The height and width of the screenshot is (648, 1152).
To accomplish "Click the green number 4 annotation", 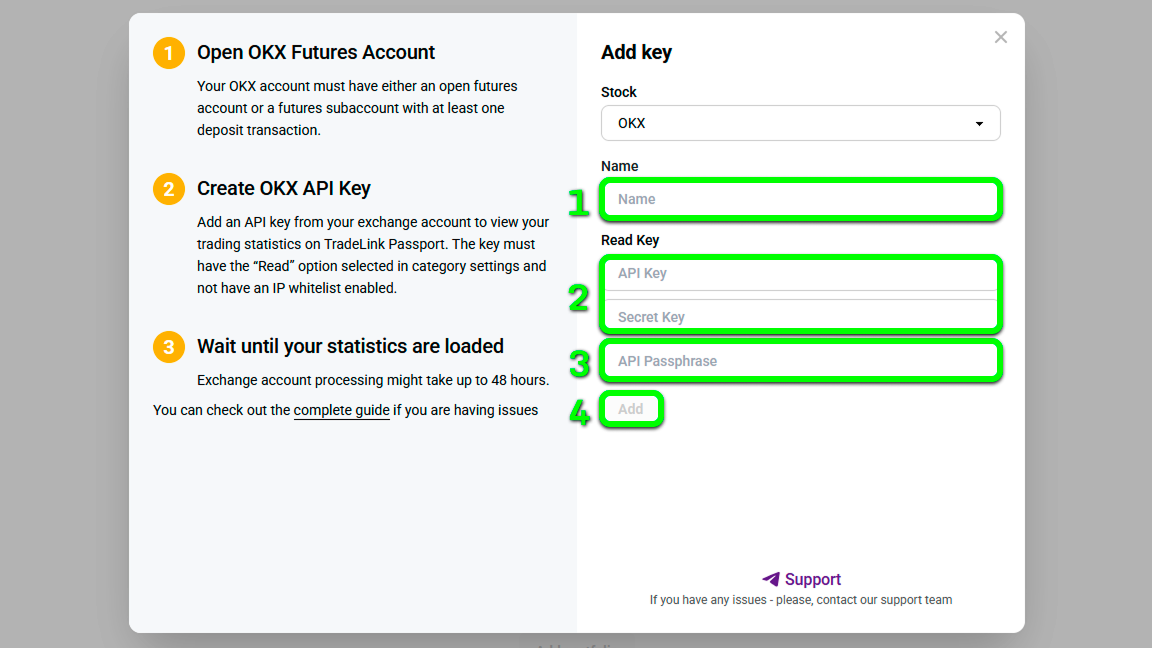I will point(580,412).
